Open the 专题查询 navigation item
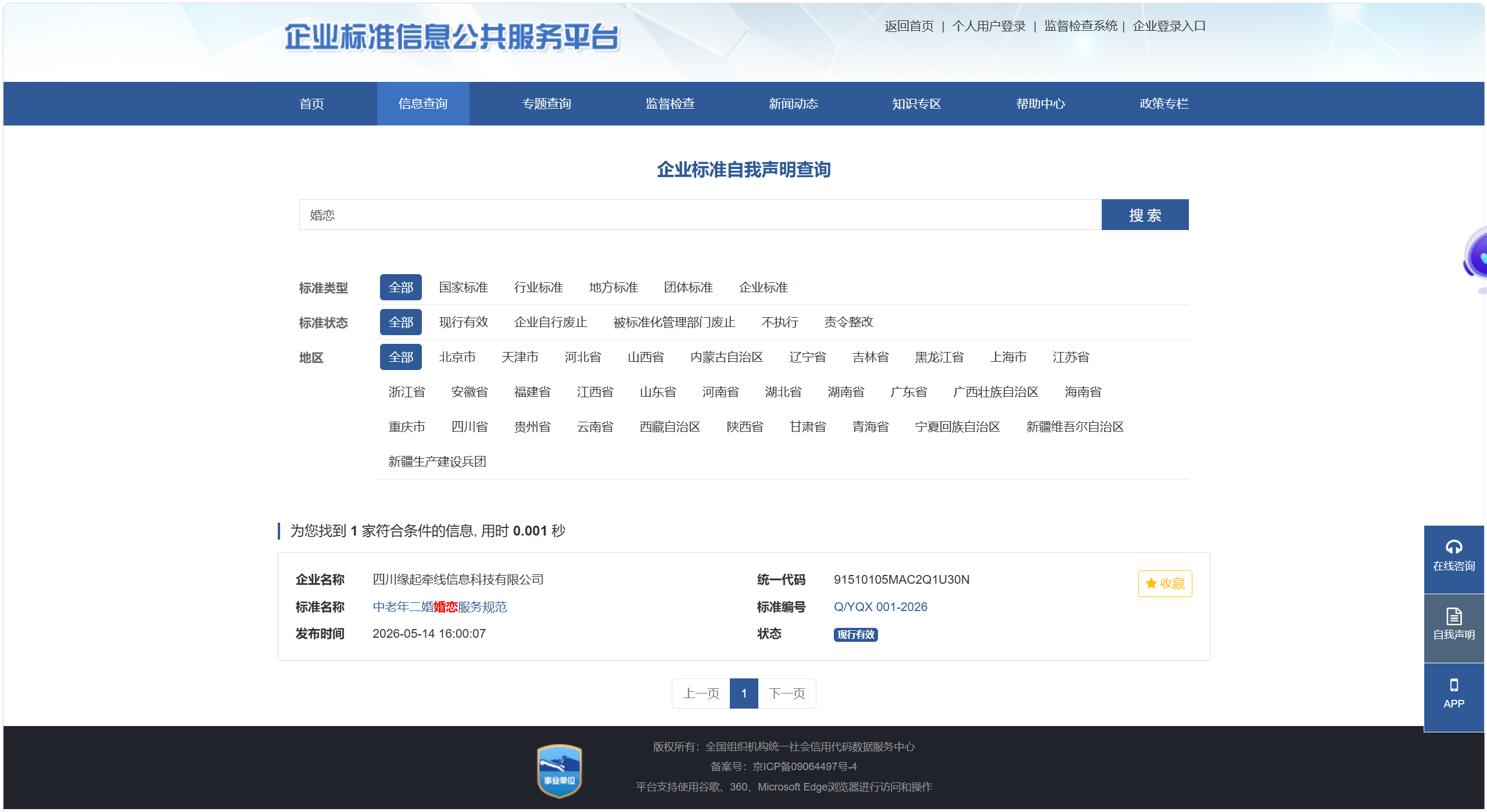The image size is (1487, 812). [x=546, y=103]
